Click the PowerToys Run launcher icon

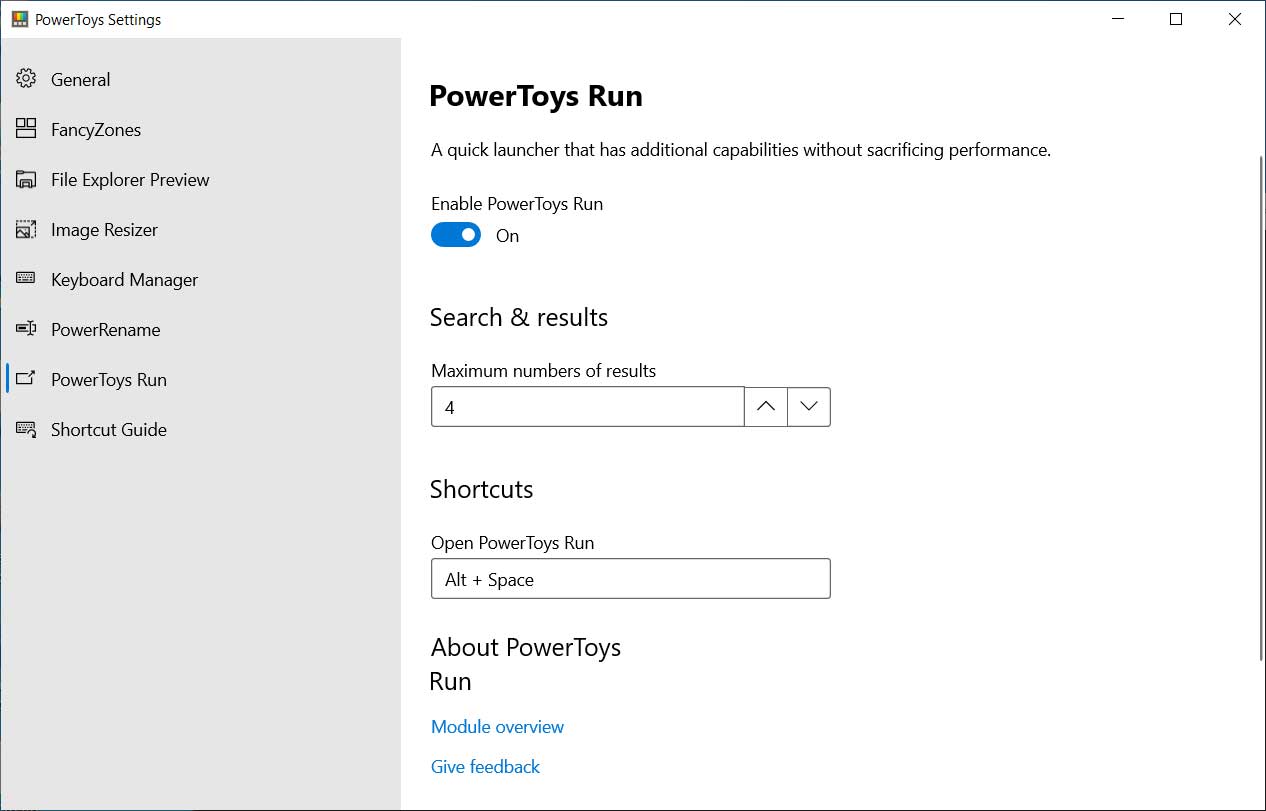coord(26,379)
